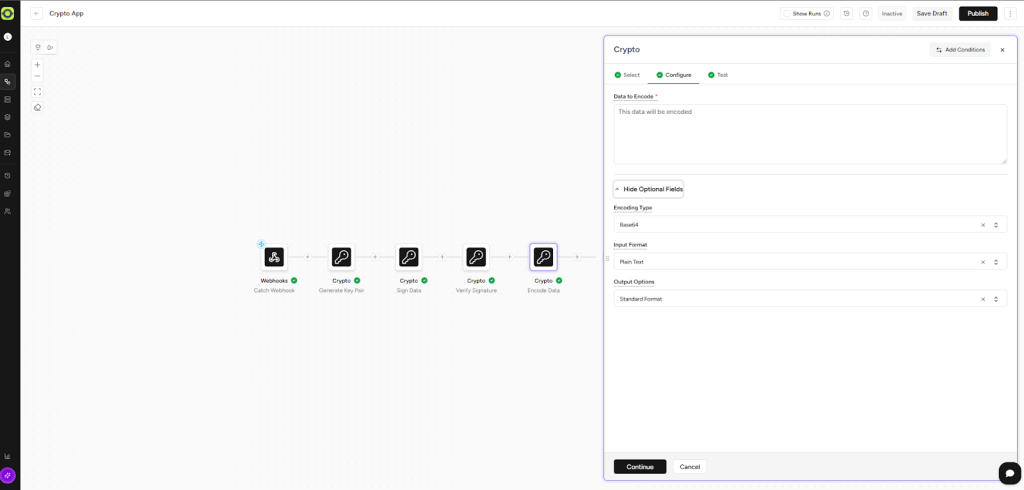Screen dimensions: 1024x490
Task: Click the chat support bubble icon
Action: [x=1009, y=472]
